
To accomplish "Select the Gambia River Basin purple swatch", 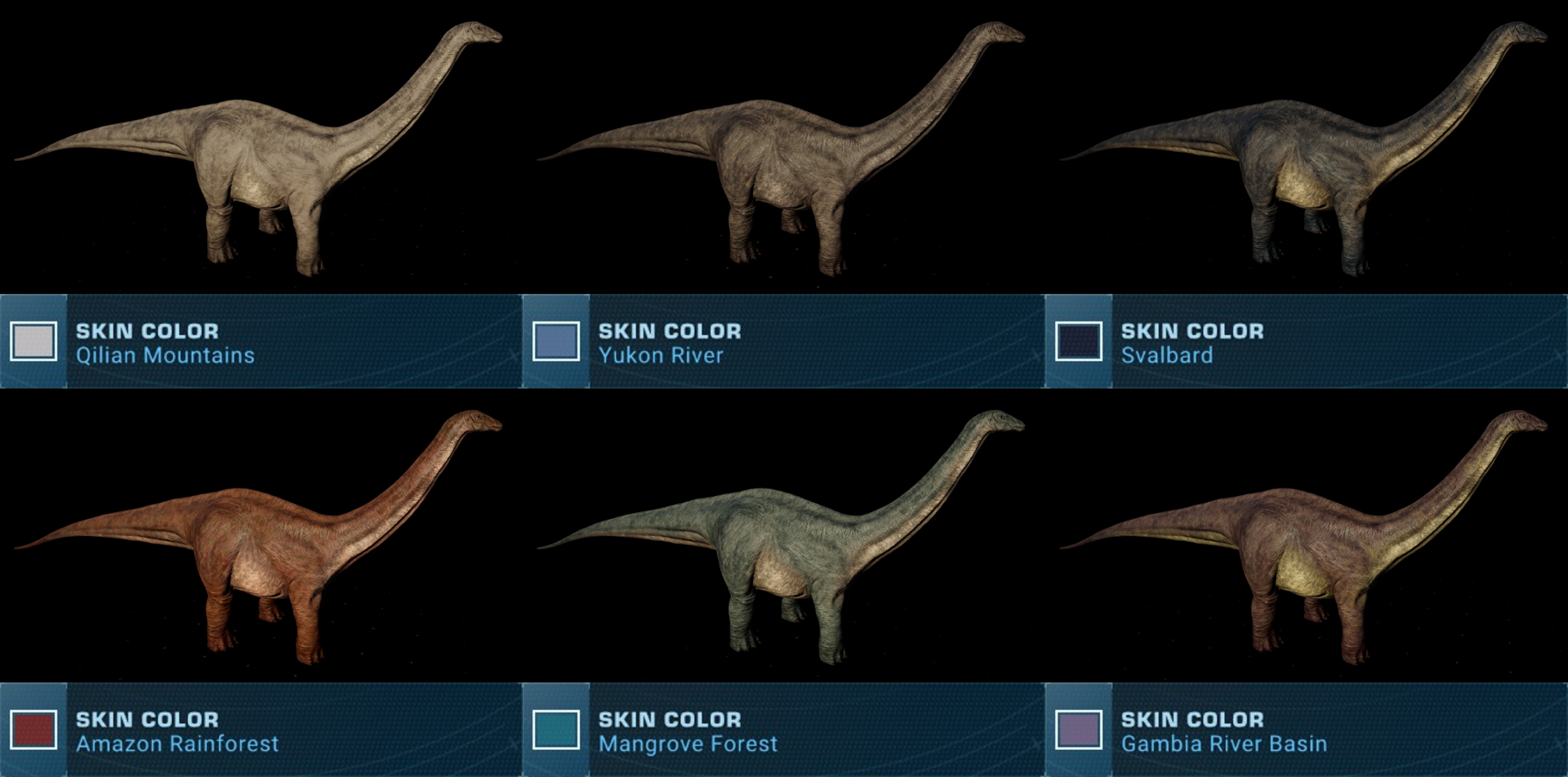I will (x=1079, y=730).
